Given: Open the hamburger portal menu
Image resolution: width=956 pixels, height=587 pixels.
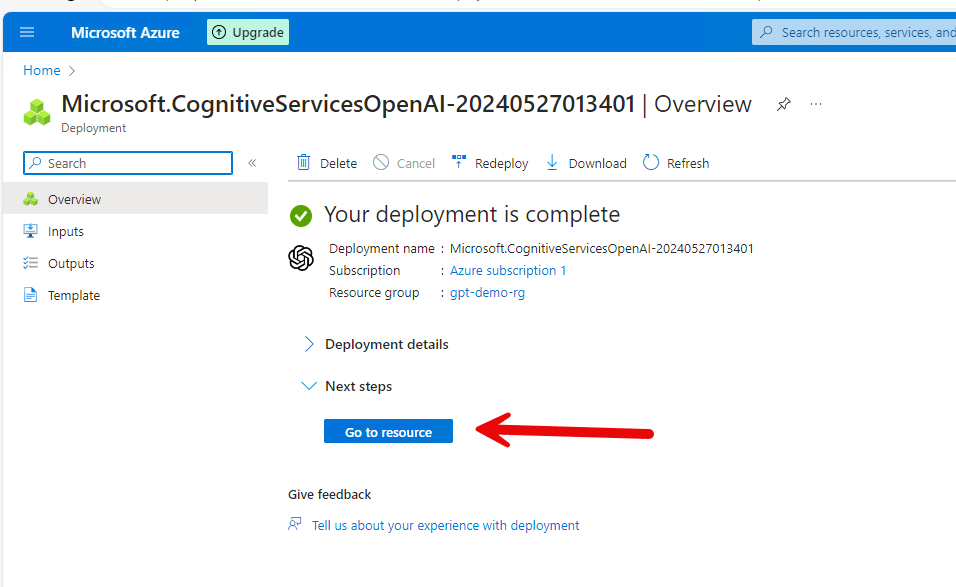Looking at the screenshot, I should (x=27, y=32).
